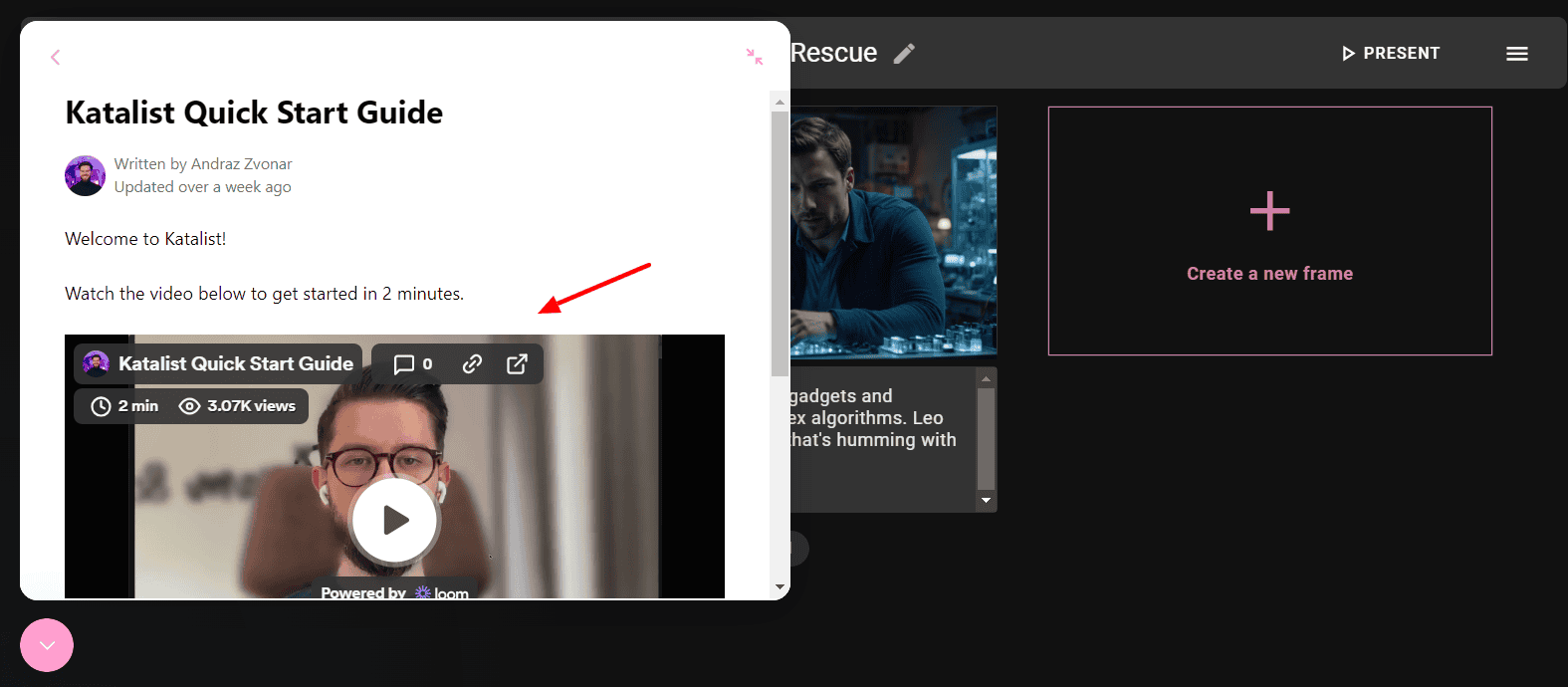This screenshot has height=687, width=1568.
Task: Click the frame description text about gadgets
Action: click(x=873, y=418)
